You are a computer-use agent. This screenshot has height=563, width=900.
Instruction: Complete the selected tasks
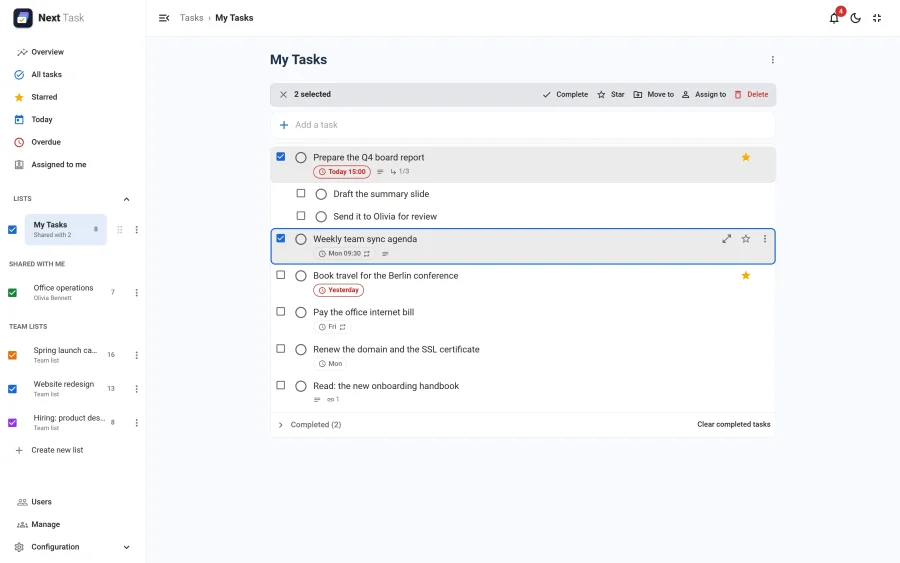(565, 94)
